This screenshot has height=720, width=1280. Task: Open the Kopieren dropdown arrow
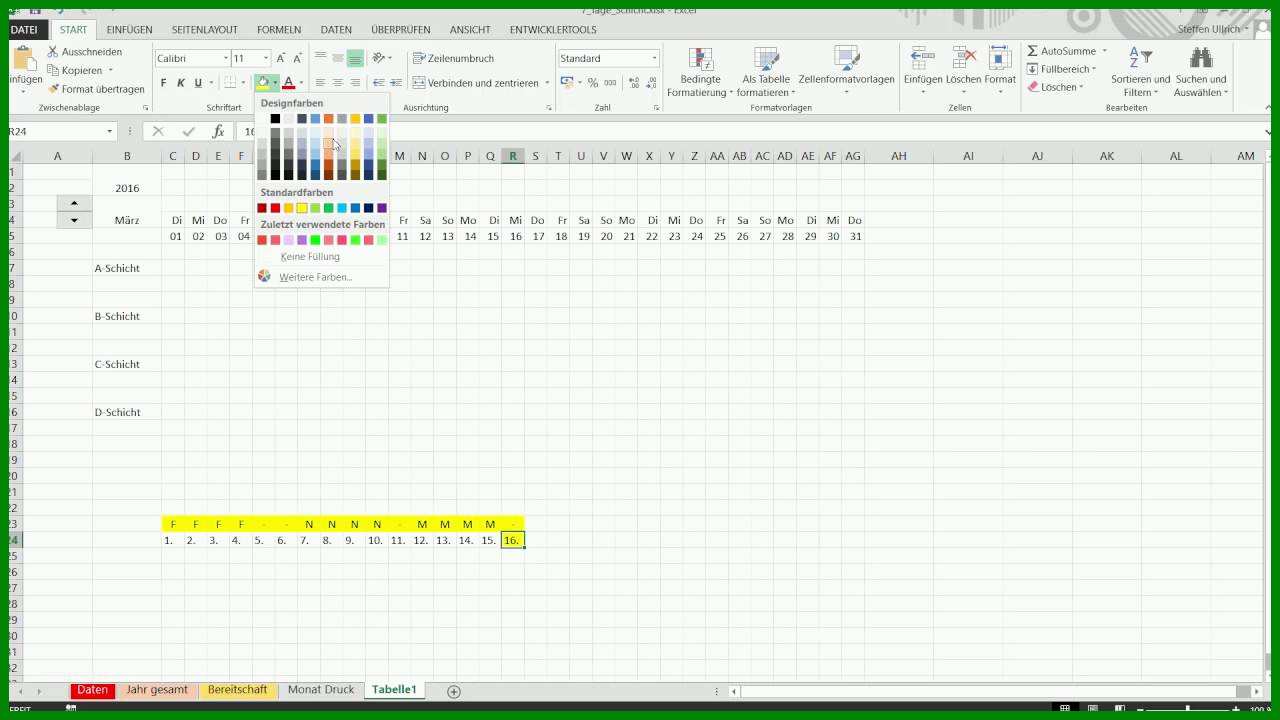tap(110, 70)
